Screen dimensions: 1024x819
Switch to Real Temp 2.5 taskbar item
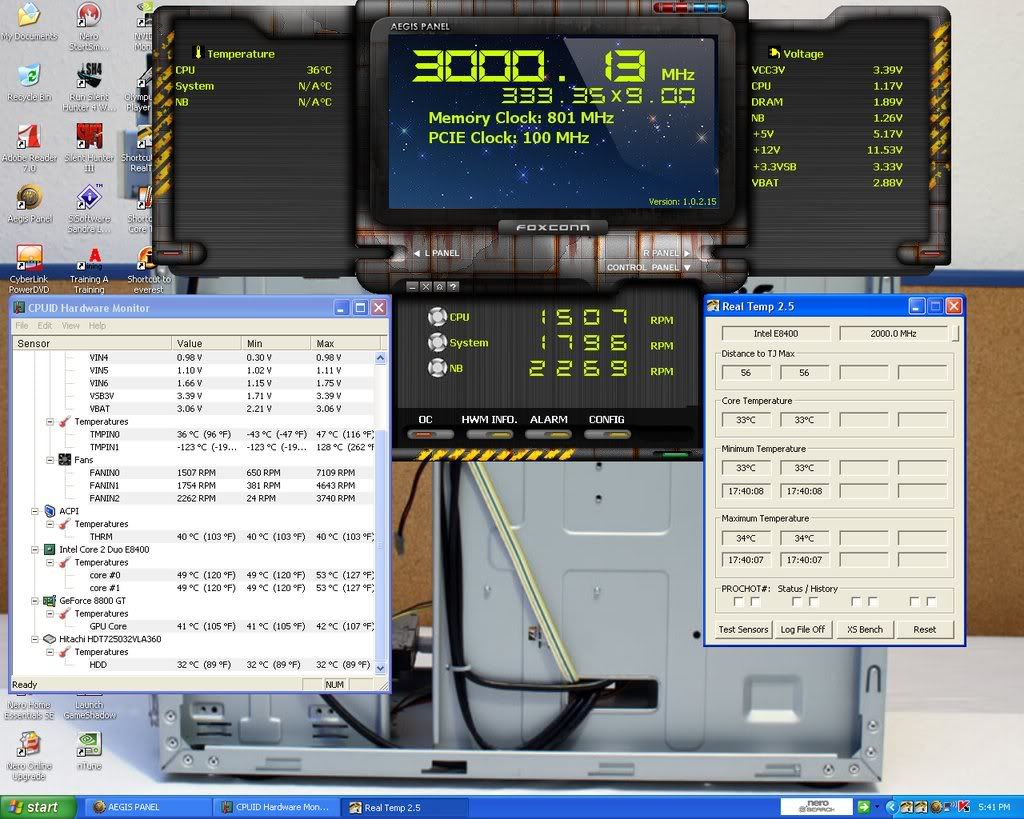(406, 807)
